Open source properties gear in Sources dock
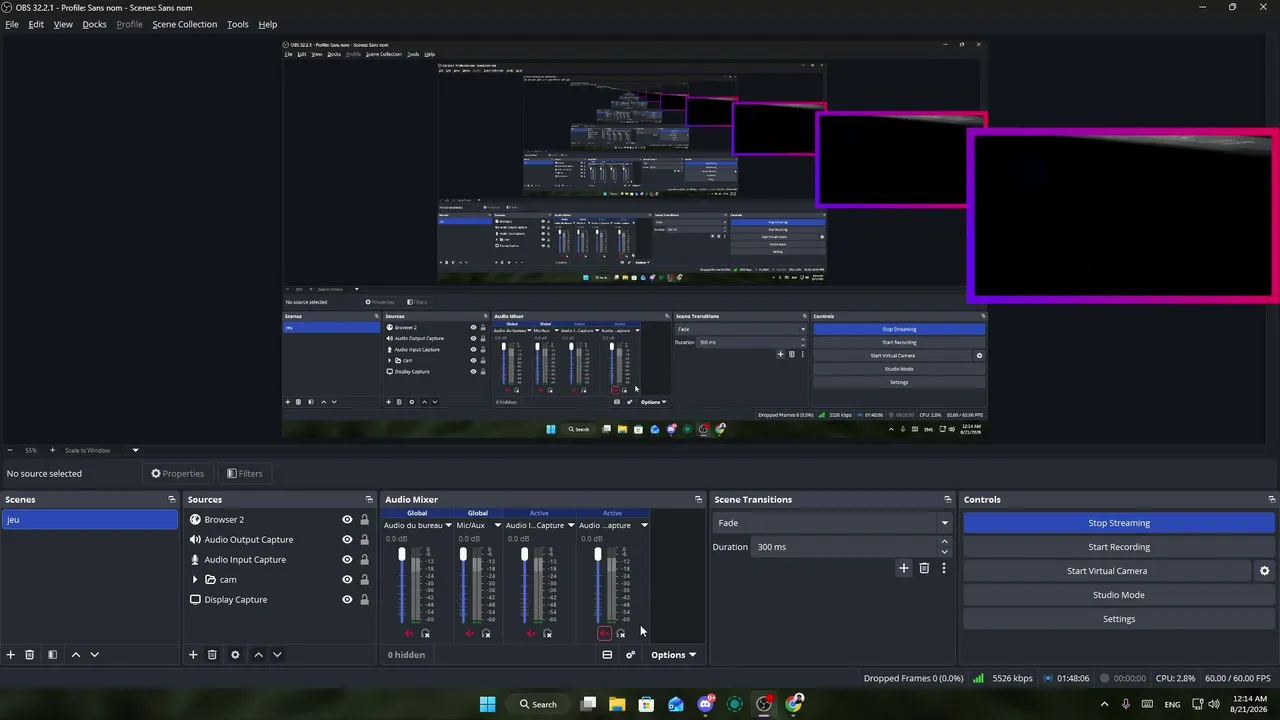The width and height of the screenshot is (1280, 720). pos(235,655)
